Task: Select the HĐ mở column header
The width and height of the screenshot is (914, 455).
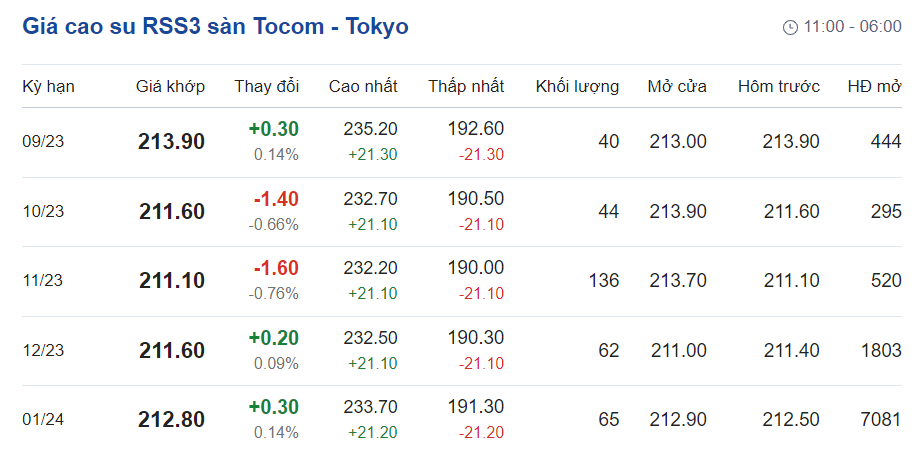Action: 874,86
